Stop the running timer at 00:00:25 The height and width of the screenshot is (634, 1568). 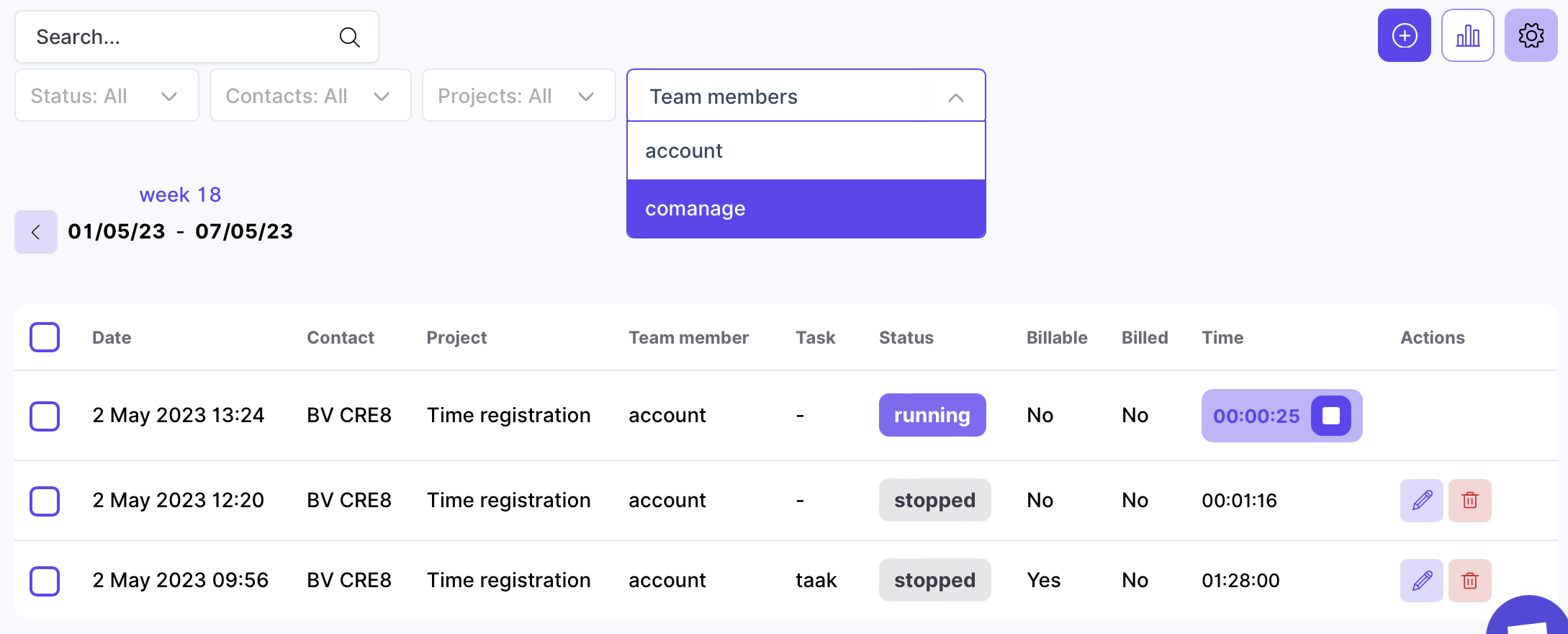pos(1330,416)
